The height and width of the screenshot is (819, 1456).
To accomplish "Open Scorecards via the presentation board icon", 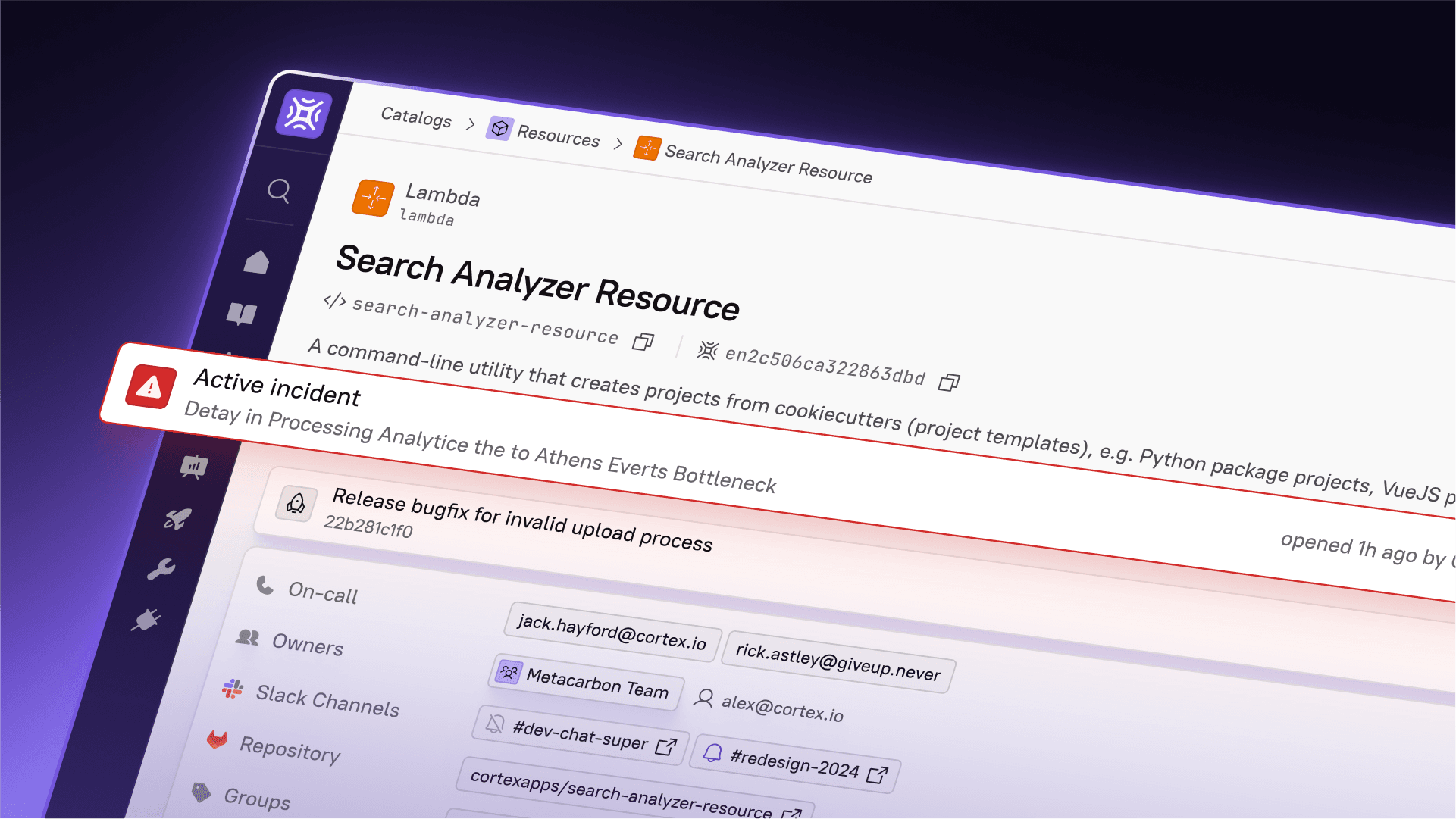I will click(195, 467).
